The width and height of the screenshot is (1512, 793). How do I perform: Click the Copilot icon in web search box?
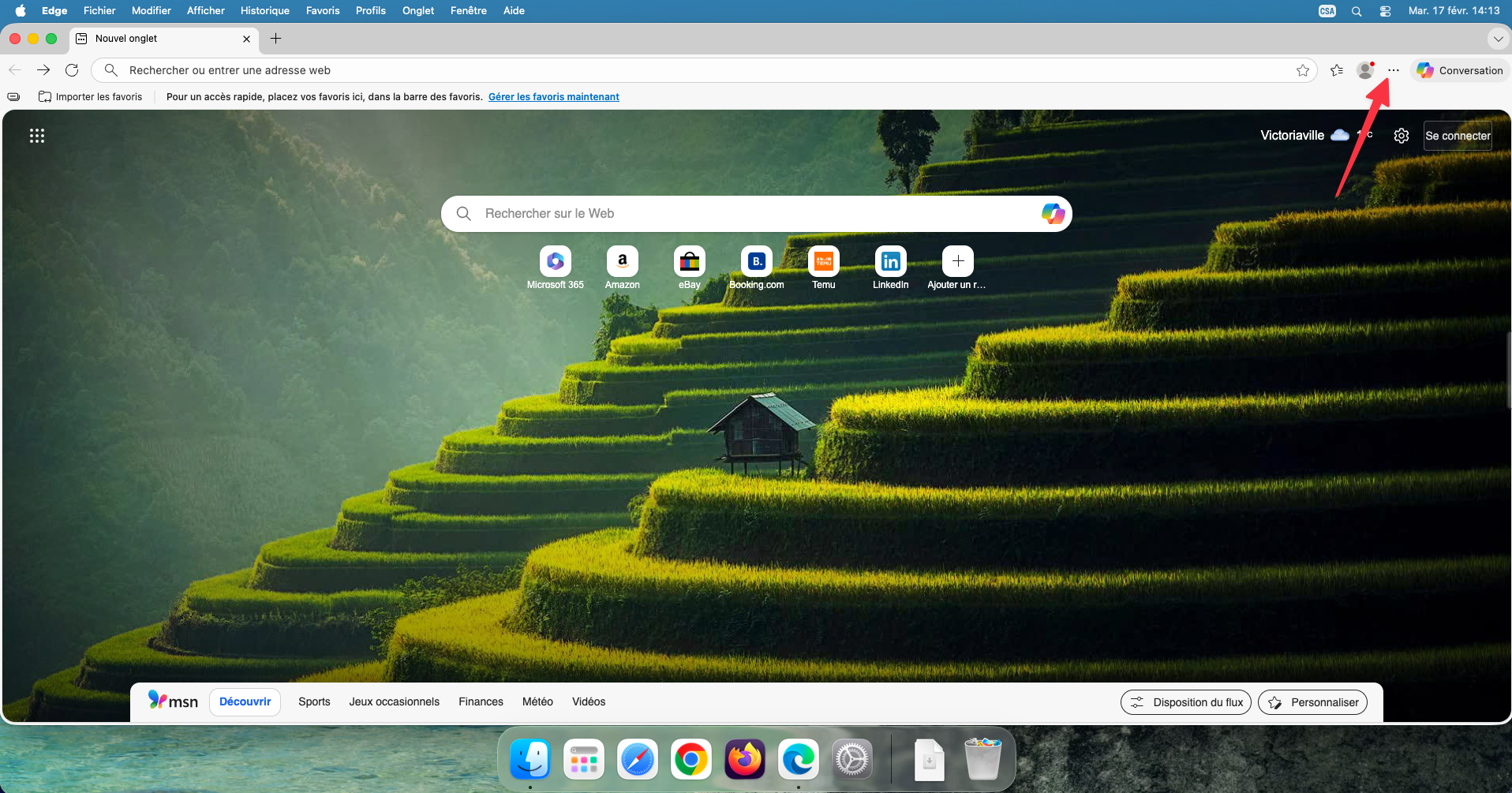tap(1053, 213)
